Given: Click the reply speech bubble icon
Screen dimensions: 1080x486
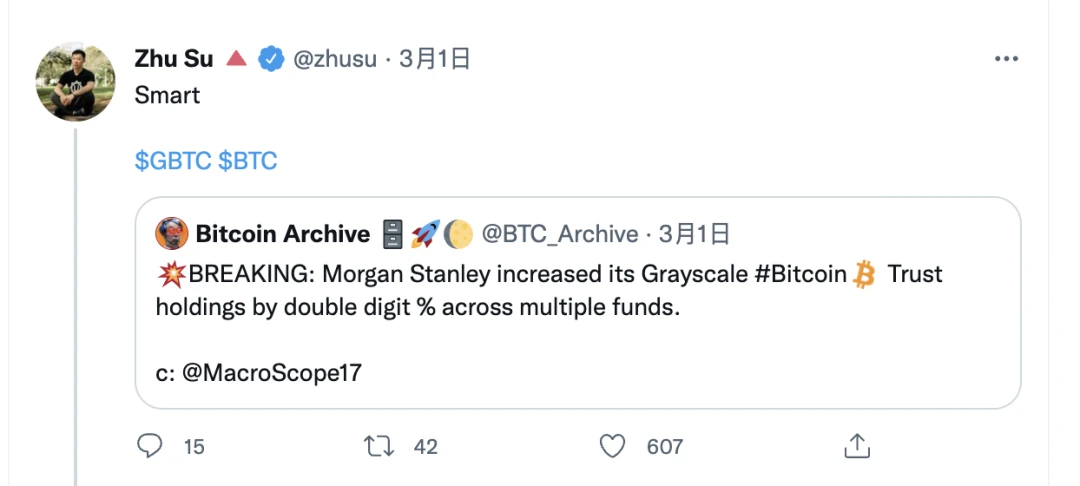Looking at the screenshot, I should click(149, 445).
